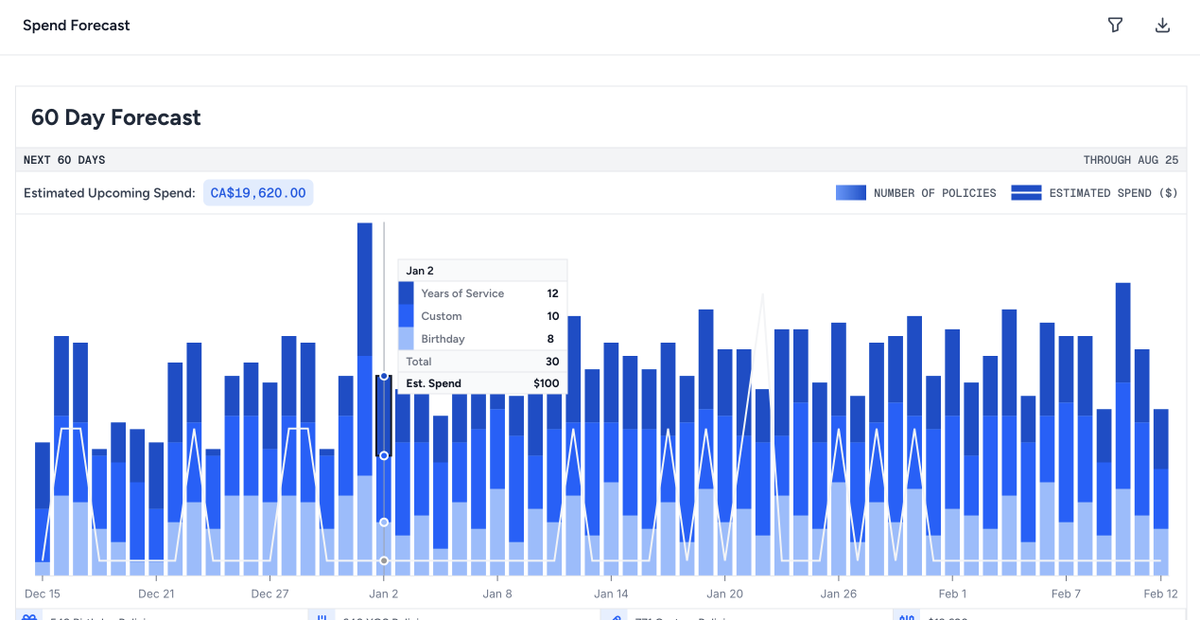Click the NEXT 60 DAYS label
The height and width of the screenshot is (620, 1200).
[64, 160]
